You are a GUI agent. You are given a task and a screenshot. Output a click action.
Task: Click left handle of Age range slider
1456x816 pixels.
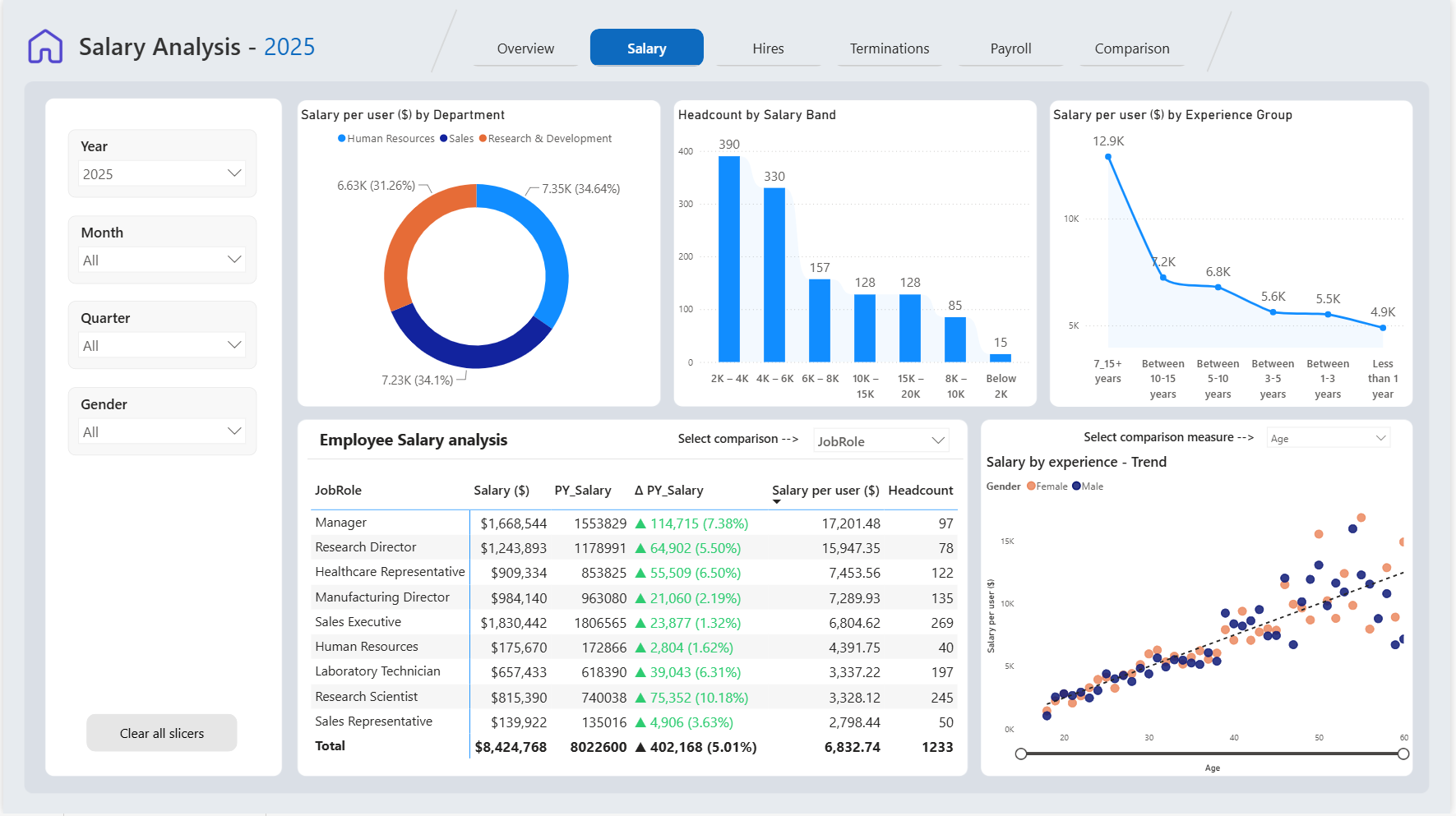1021,754
